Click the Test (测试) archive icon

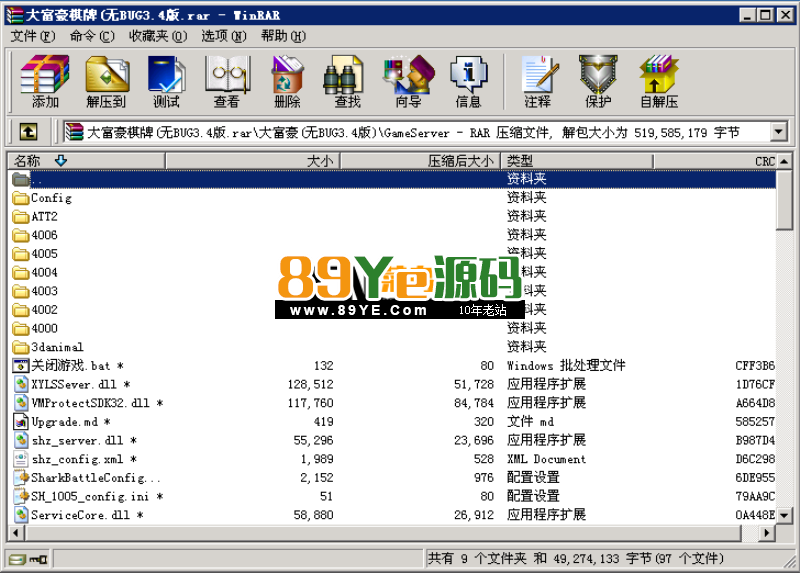(166, 82)
